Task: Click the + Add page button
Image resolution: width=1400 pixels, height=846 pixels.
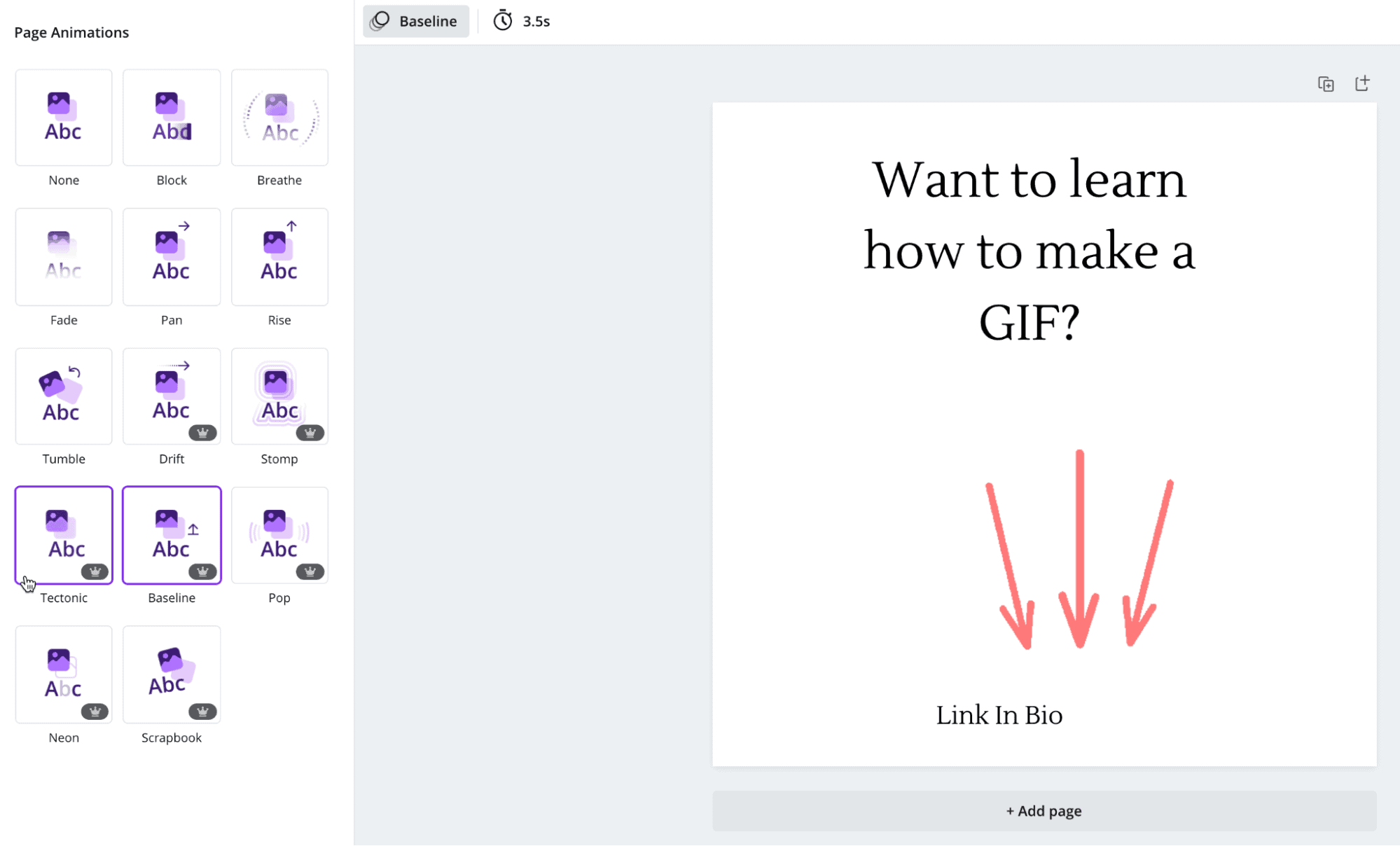Action: coord(1044,811)
